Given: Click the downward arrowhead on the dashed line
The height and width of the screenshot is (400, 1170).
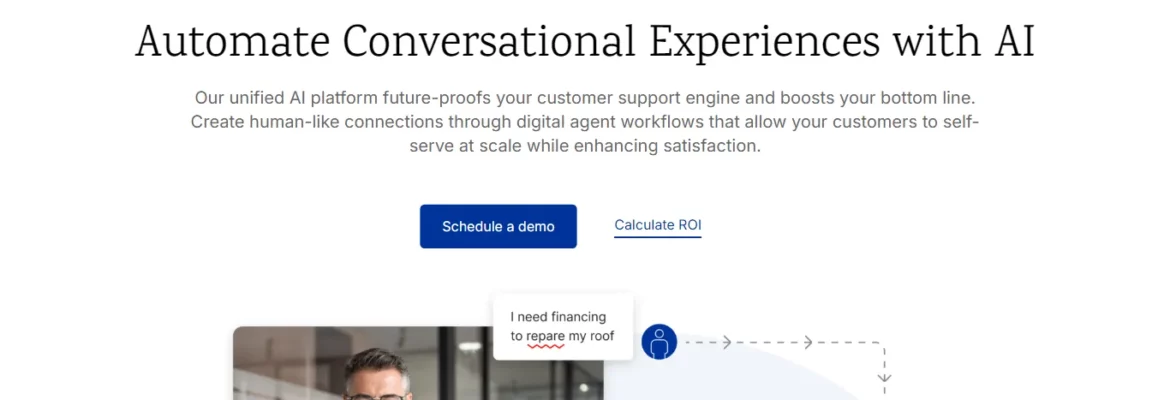Looking at the screenshot, I should 885,379.
